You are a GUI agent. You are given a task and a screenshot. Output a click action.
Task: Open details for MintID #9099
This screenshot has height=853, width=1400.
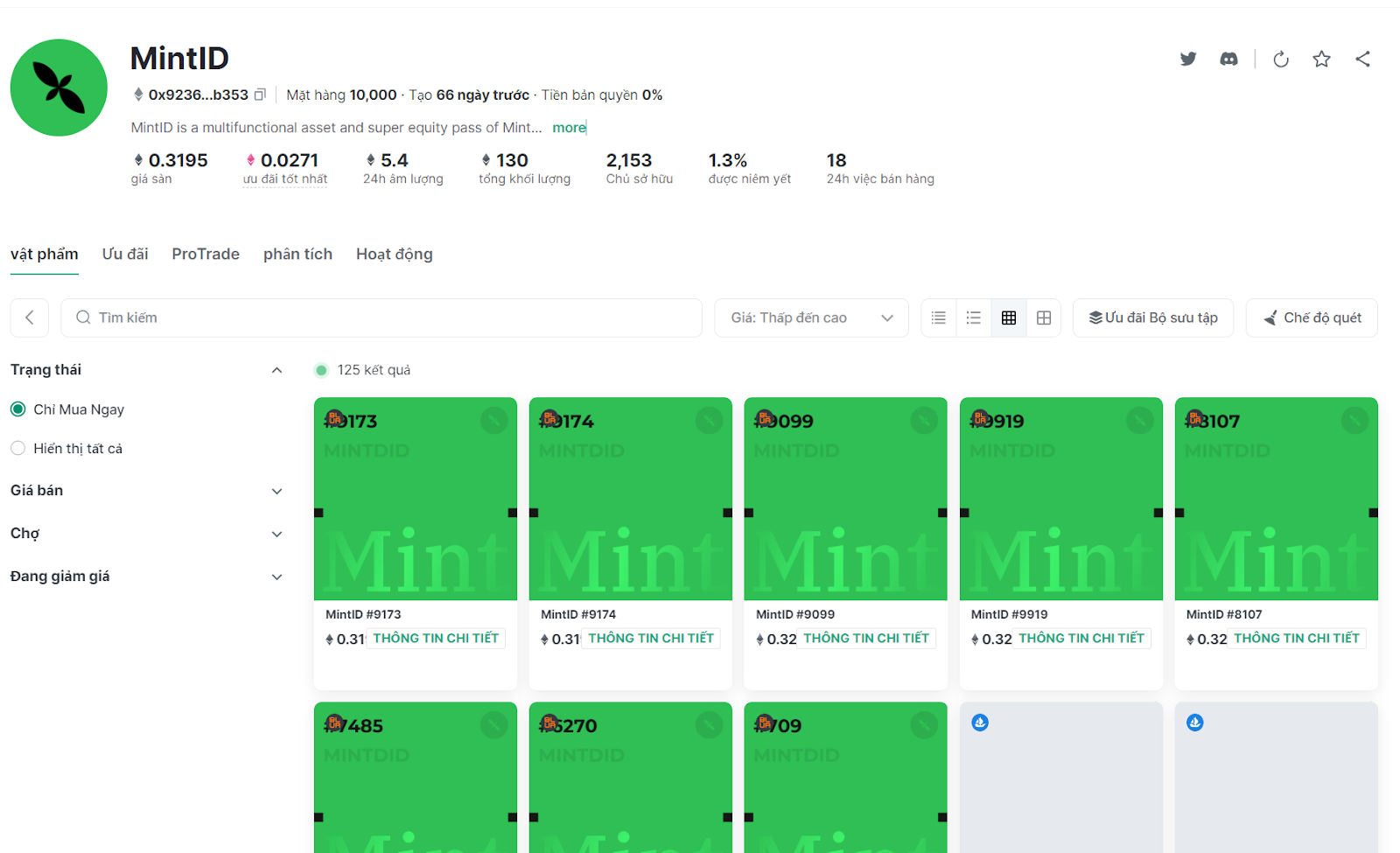click(866, 639)
